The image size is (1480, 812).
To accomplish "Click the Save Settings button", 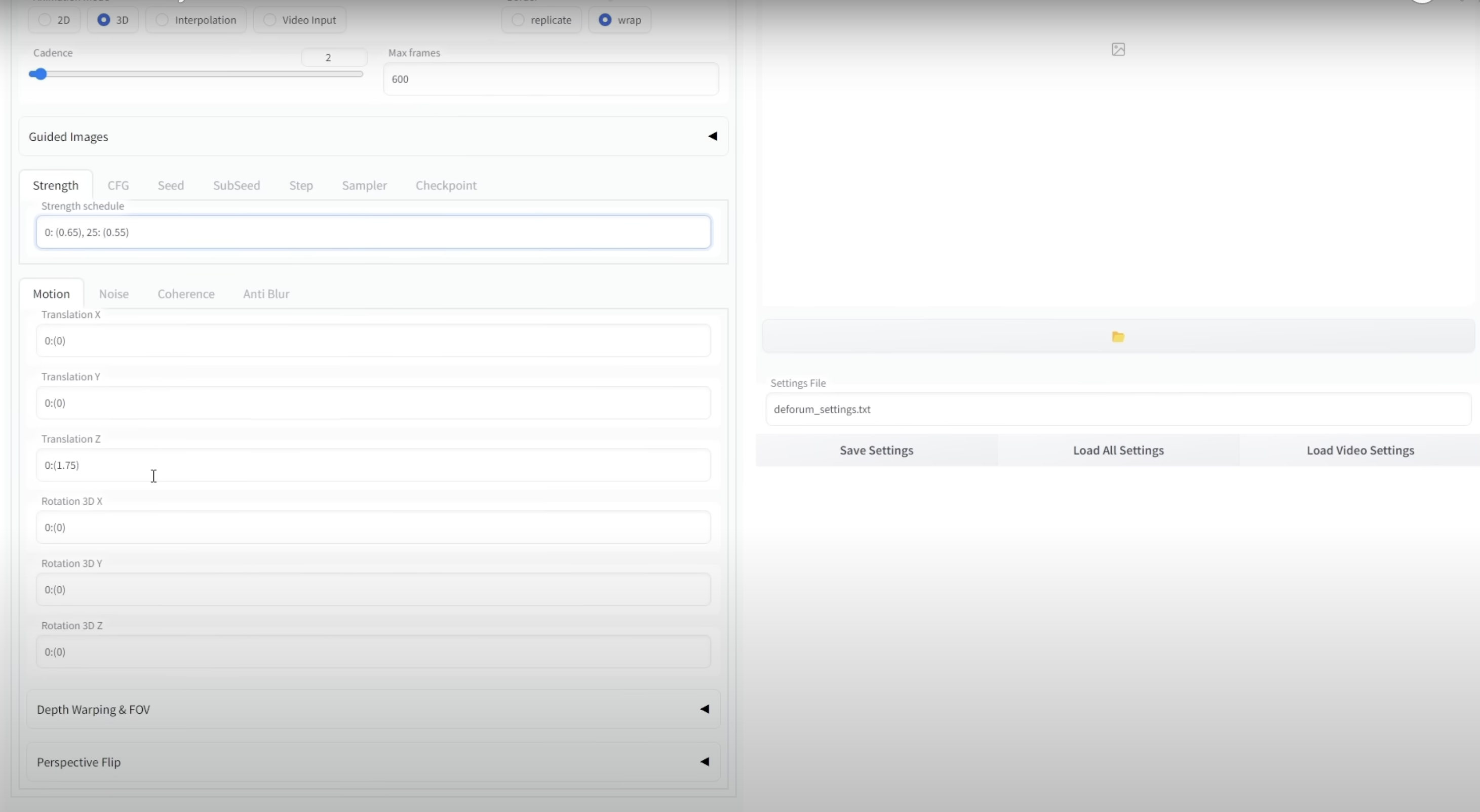I will pos(876,450).
